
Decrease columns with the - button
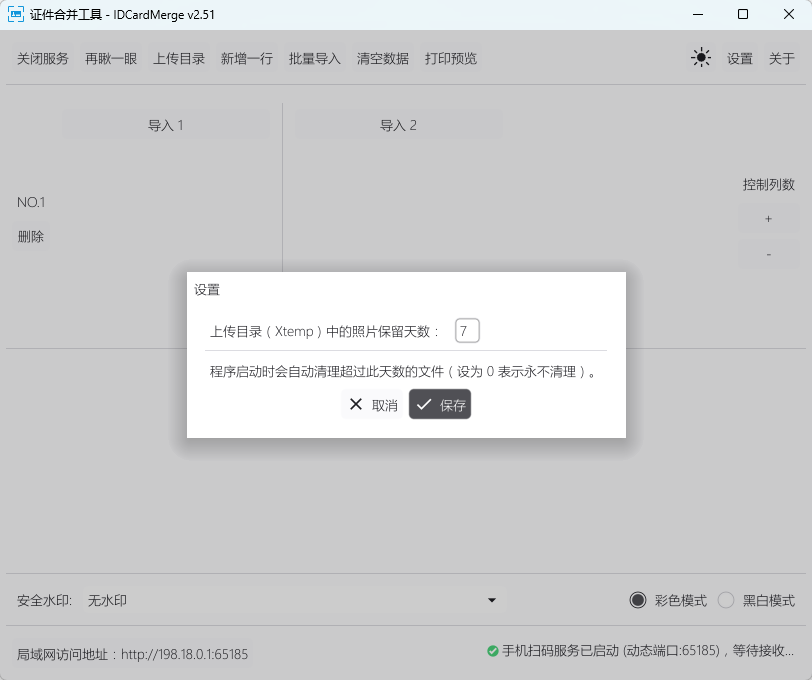768,254
